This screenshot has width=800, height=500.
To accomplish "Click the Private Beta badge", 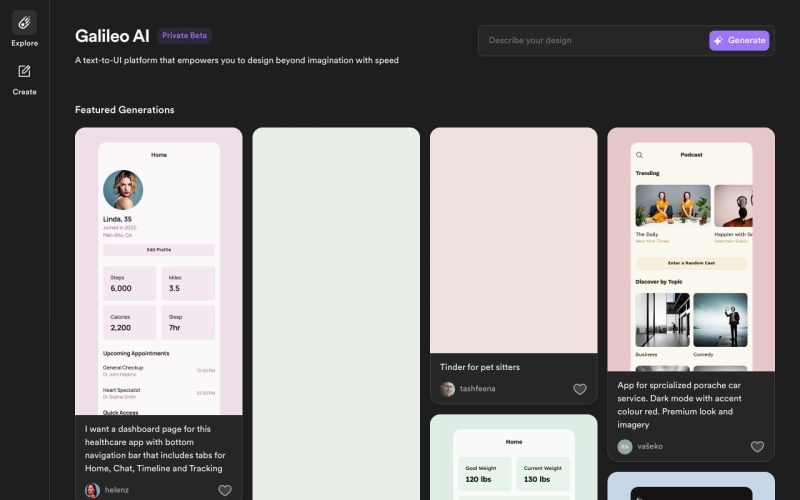I will [184, 36].
